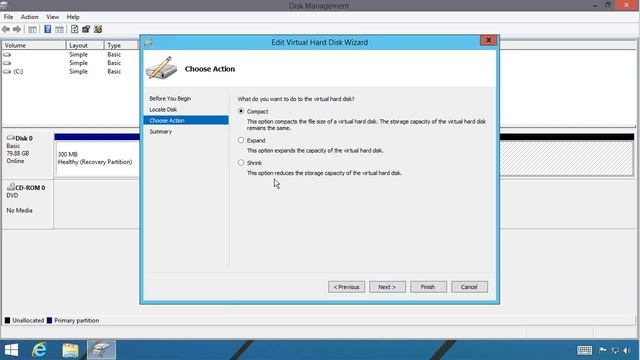Click the Refresh toolbar icon
640x360 pixels.
click(74, 29)
